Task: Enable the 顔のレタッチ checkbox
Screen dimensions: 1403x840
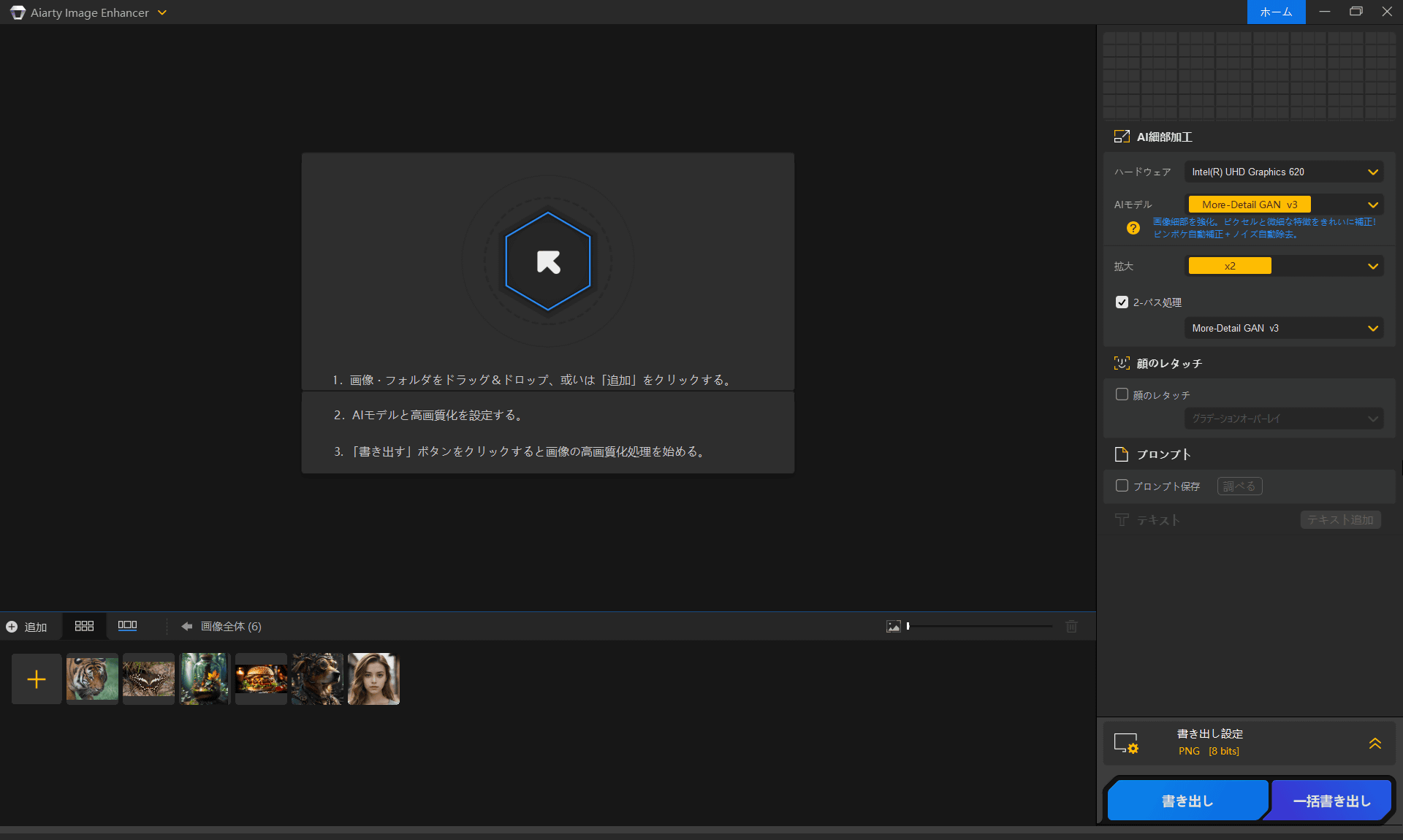Action: [1122, 394]
